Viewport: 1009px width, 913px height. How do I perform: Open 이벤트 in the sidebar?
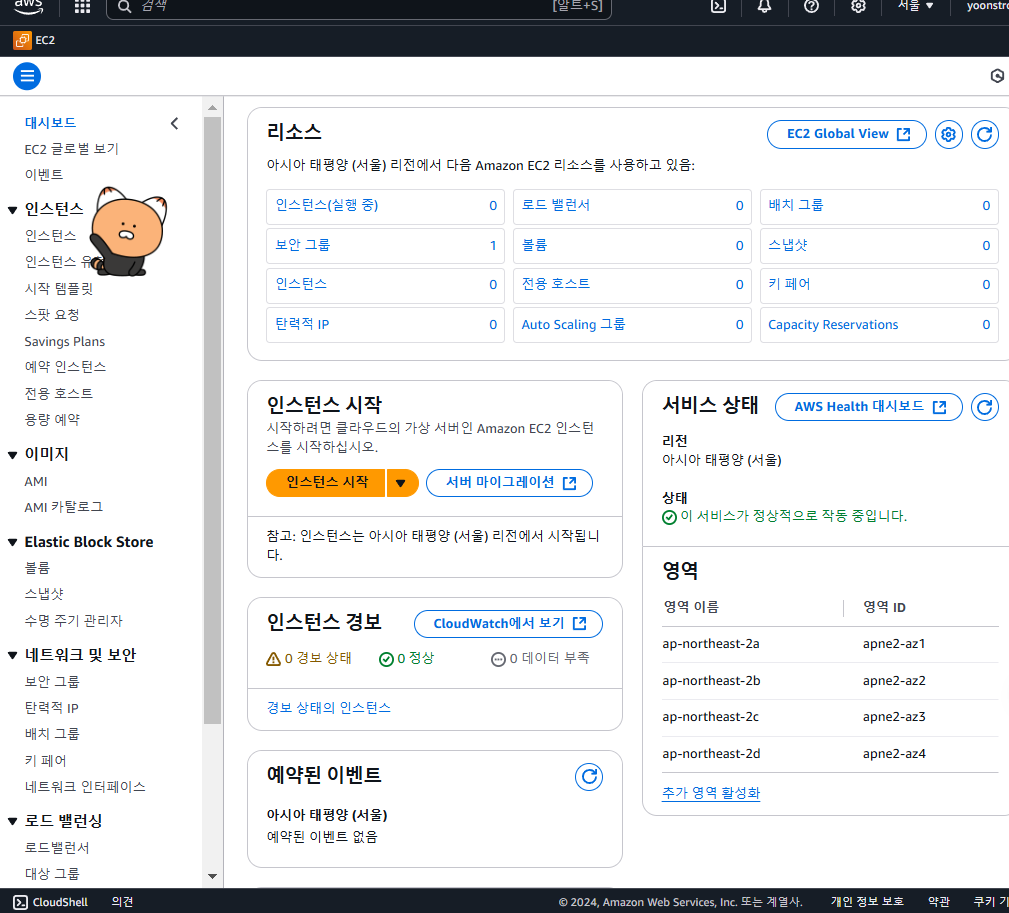coord(44,174)
